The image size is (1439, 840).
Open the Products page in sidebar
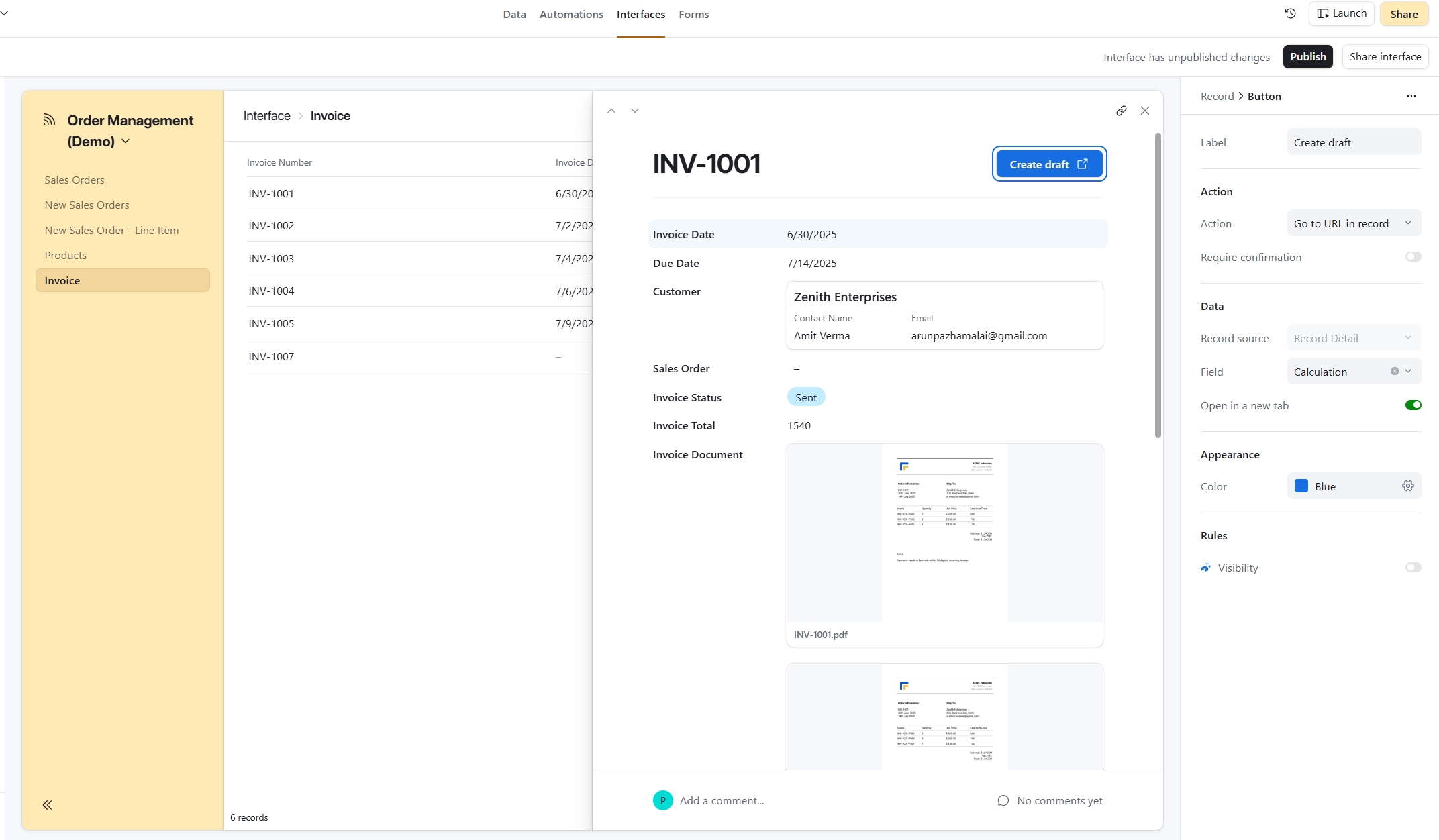pos(66,255)
